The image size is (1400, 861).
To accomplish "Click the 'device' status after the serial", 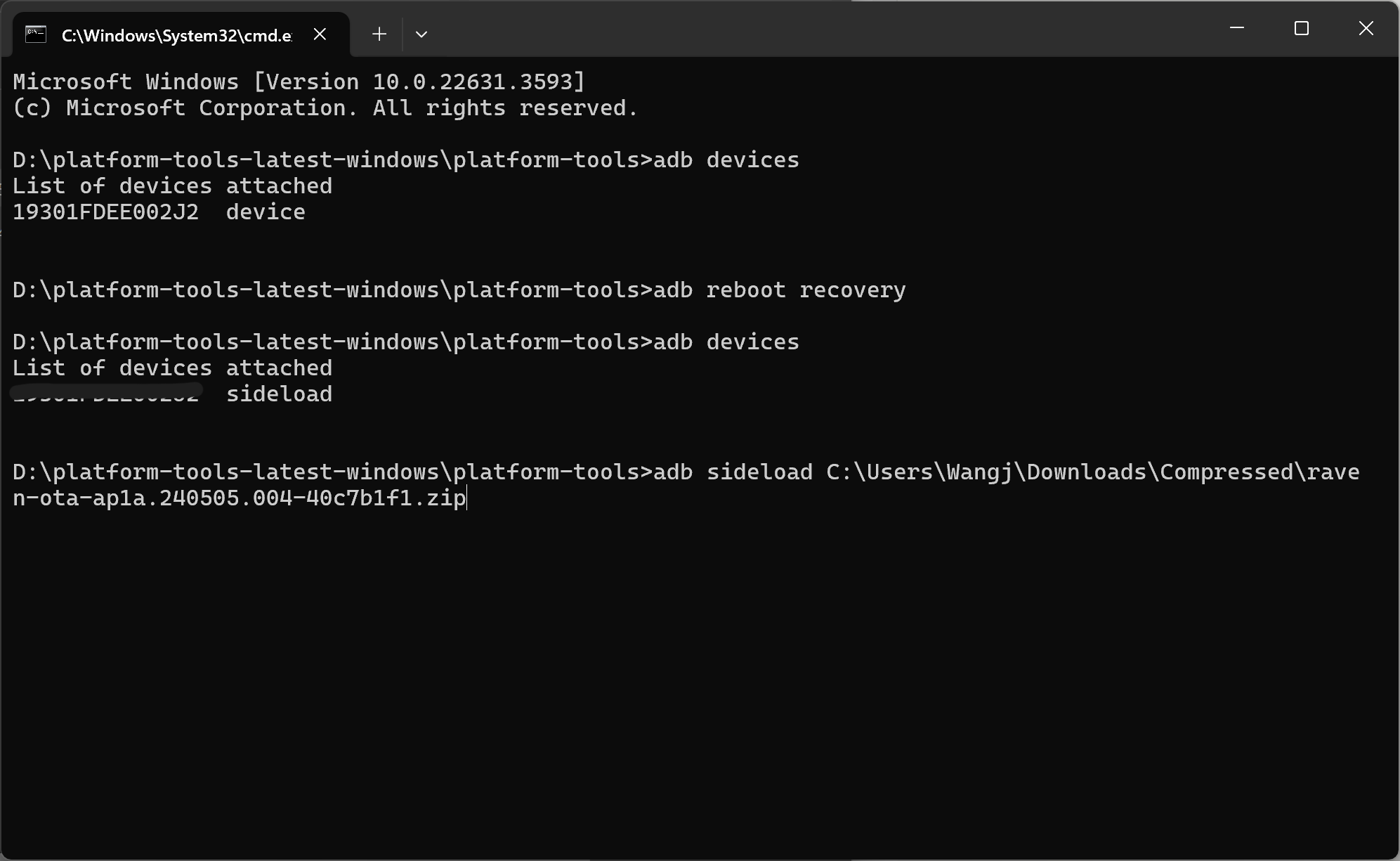I will point(266,212).
